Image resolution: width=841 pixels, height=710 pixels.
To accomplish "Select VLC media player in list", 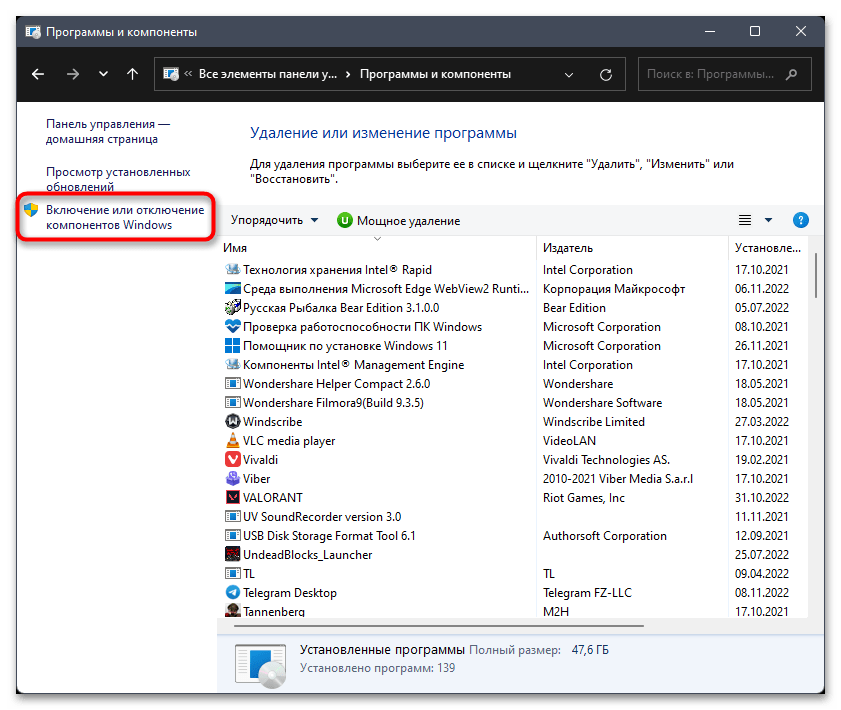I will point(289,441).
